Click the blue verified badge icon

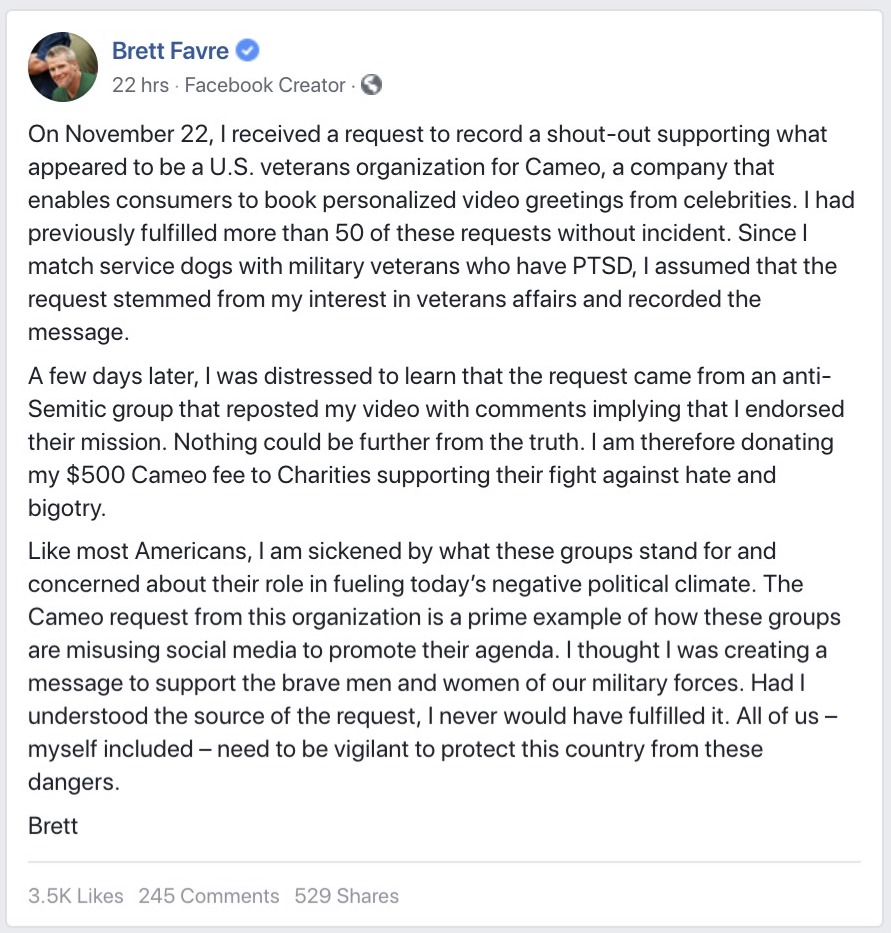click(248, 51)
